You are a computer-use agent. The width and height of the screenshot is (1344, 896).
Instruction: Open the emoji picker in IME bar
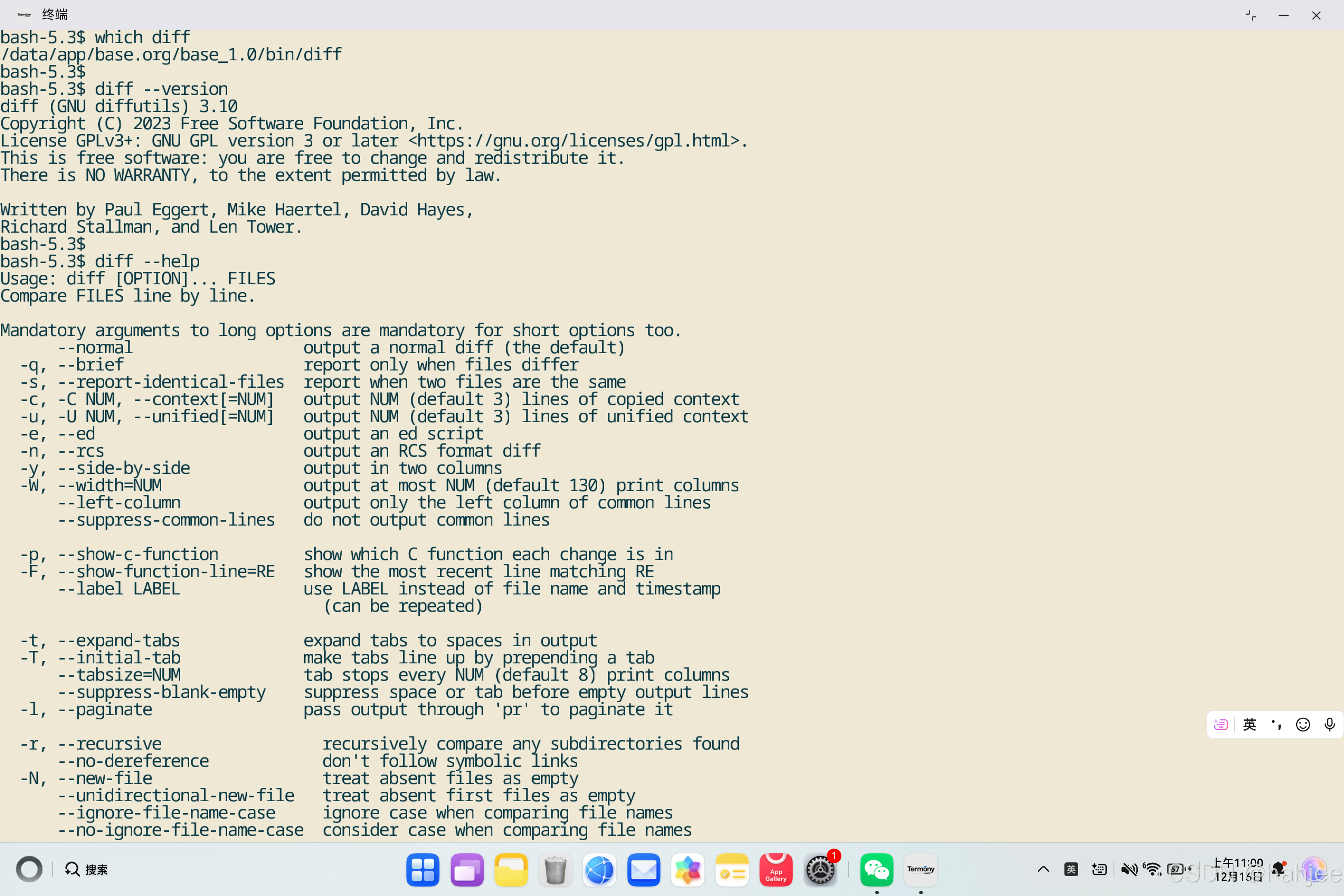[x=1303, y=725]
